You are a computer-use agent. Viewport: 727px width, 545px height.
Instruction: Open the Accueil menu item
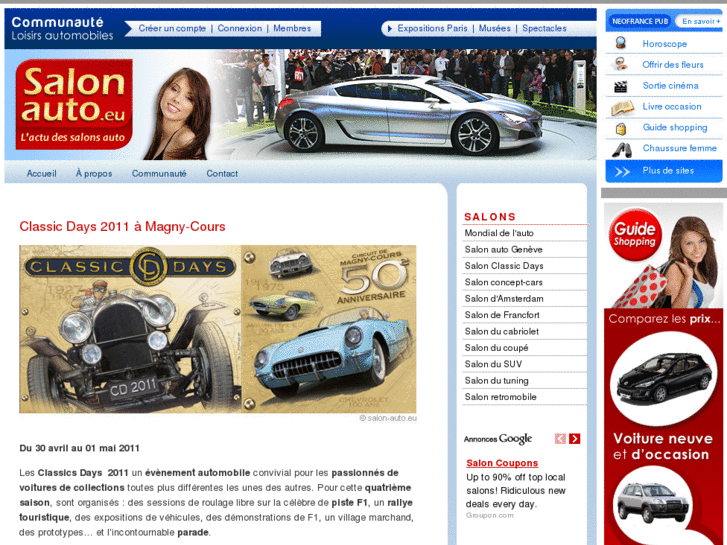(42, 173)
